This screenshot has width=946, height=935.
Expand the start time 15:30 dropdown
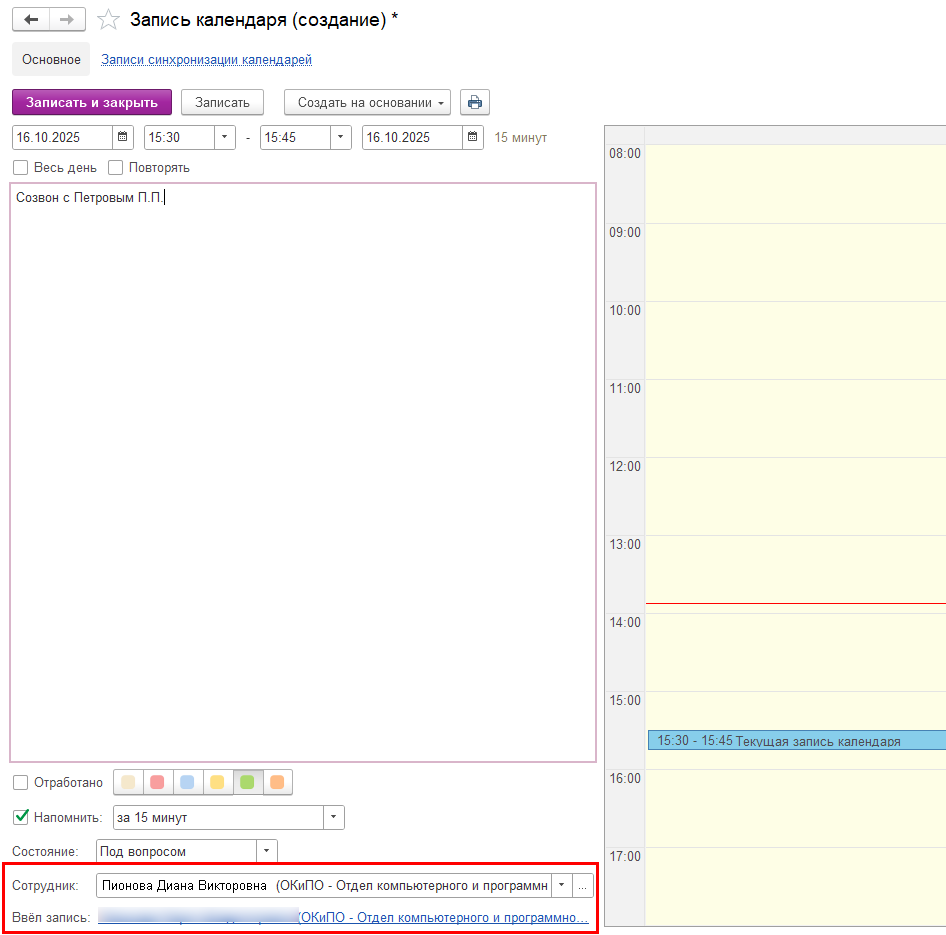(x=224, y=138)
